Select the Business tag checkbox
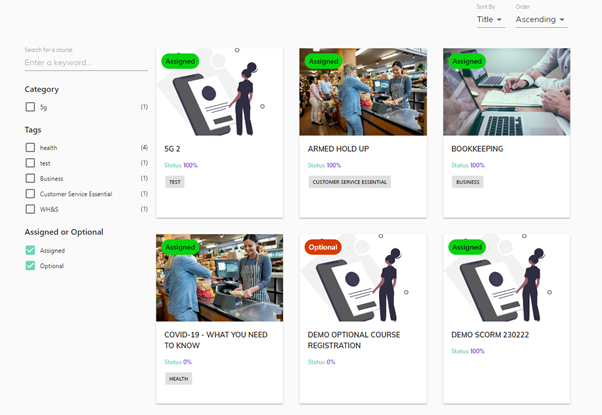Screen dimensions: 602x415 tap(30, 178)
